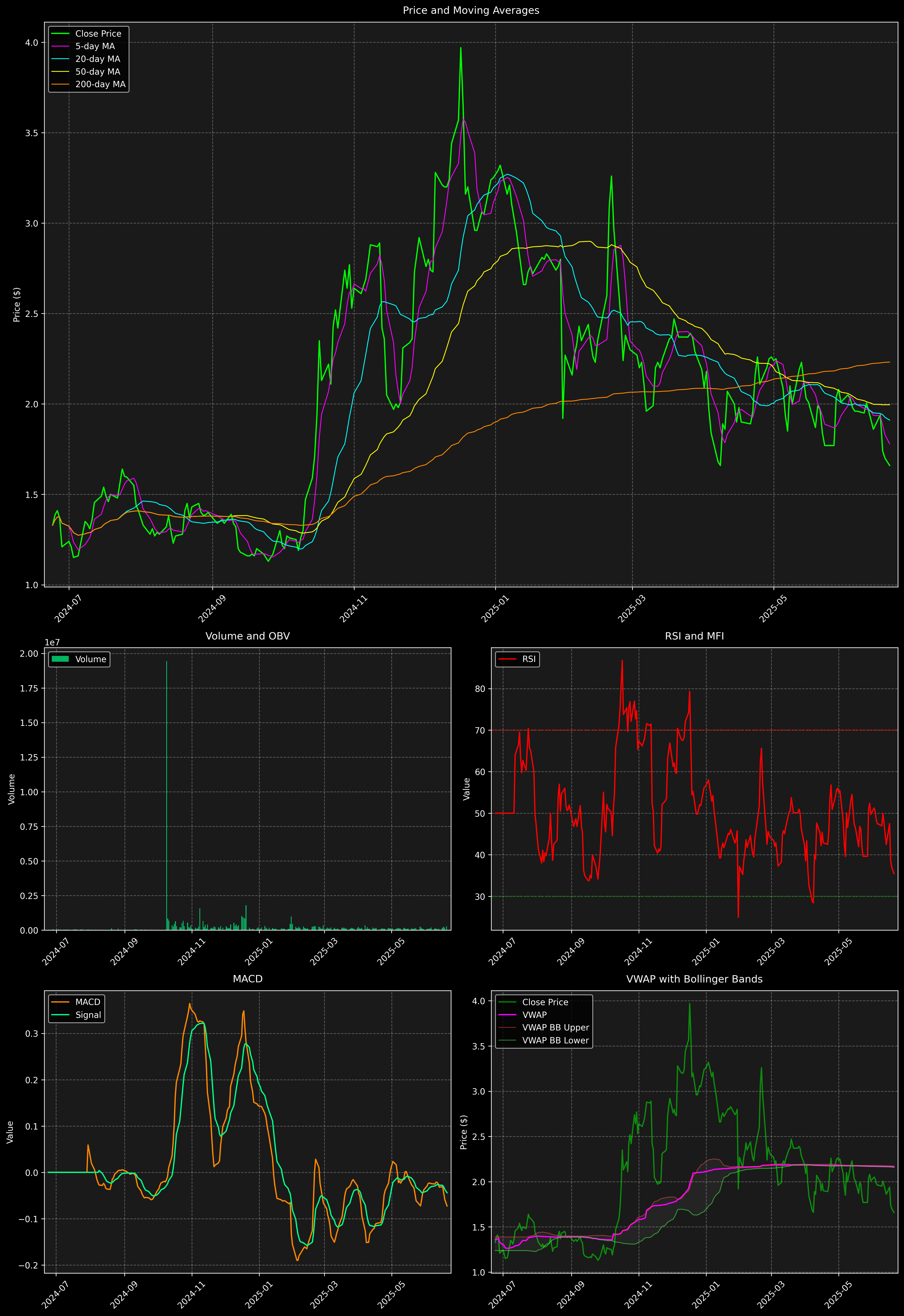Click the 'Price ($)' axis label of top chart

[x=17, y=305]
